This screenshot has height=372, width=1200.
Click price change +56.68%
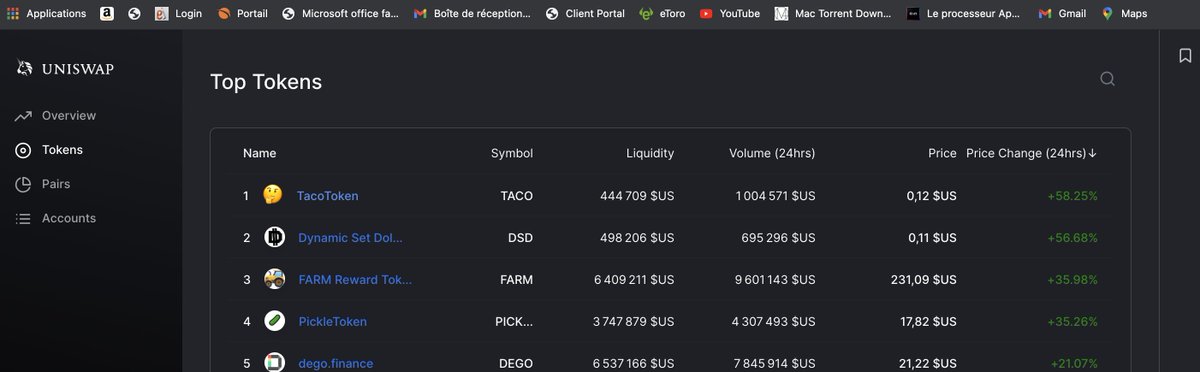click(x=1073, y=238)
